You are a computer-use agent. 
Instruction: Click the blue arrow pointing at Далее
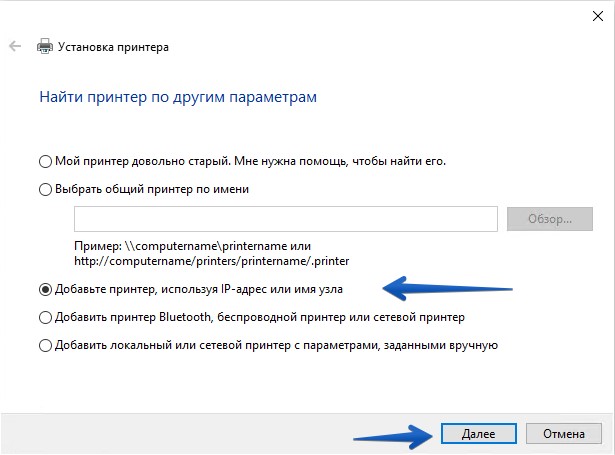pos(390,434)
